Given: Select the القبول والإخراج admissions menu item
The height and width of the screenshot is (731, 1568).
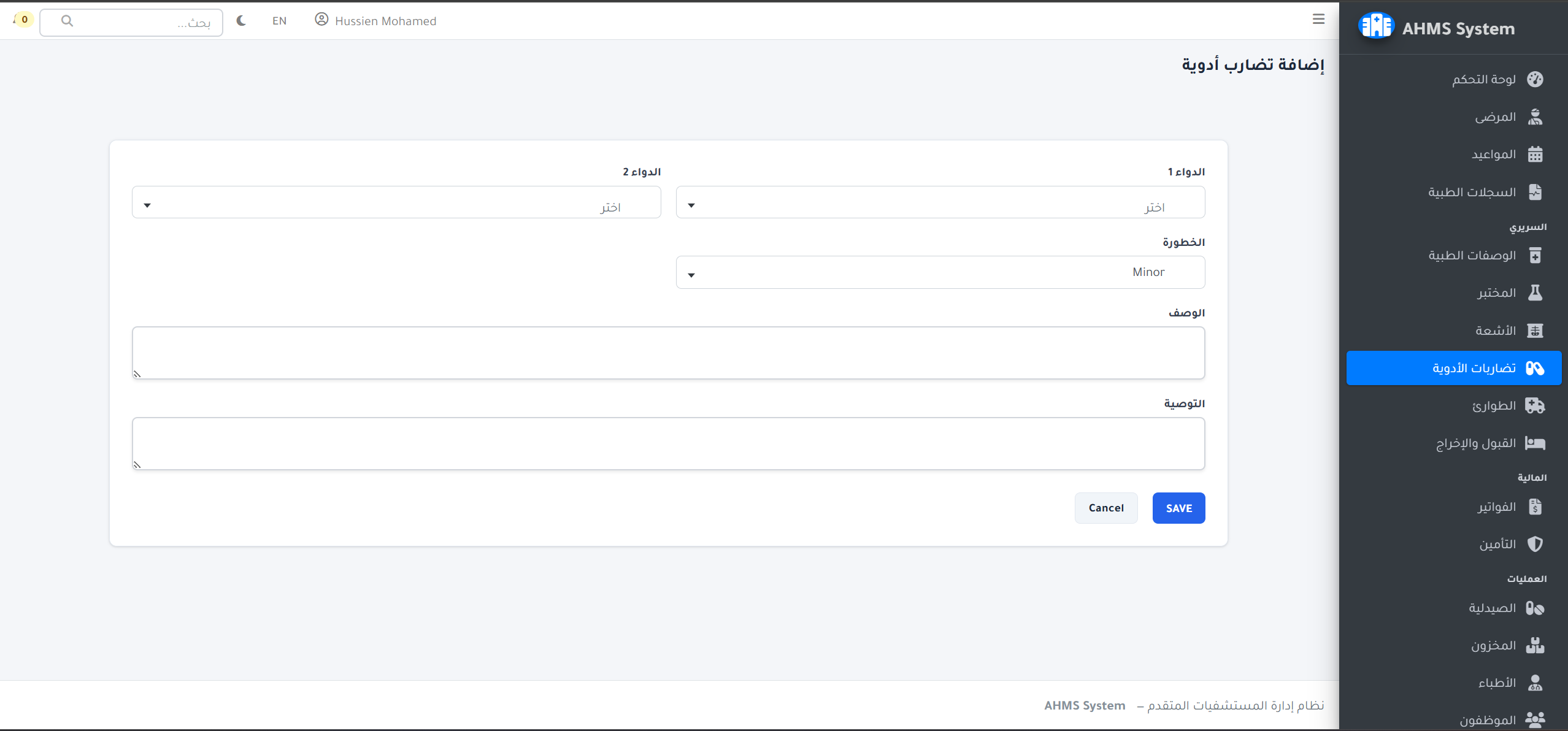Looking at the screenshot, I should click(x=1475, y=443).
